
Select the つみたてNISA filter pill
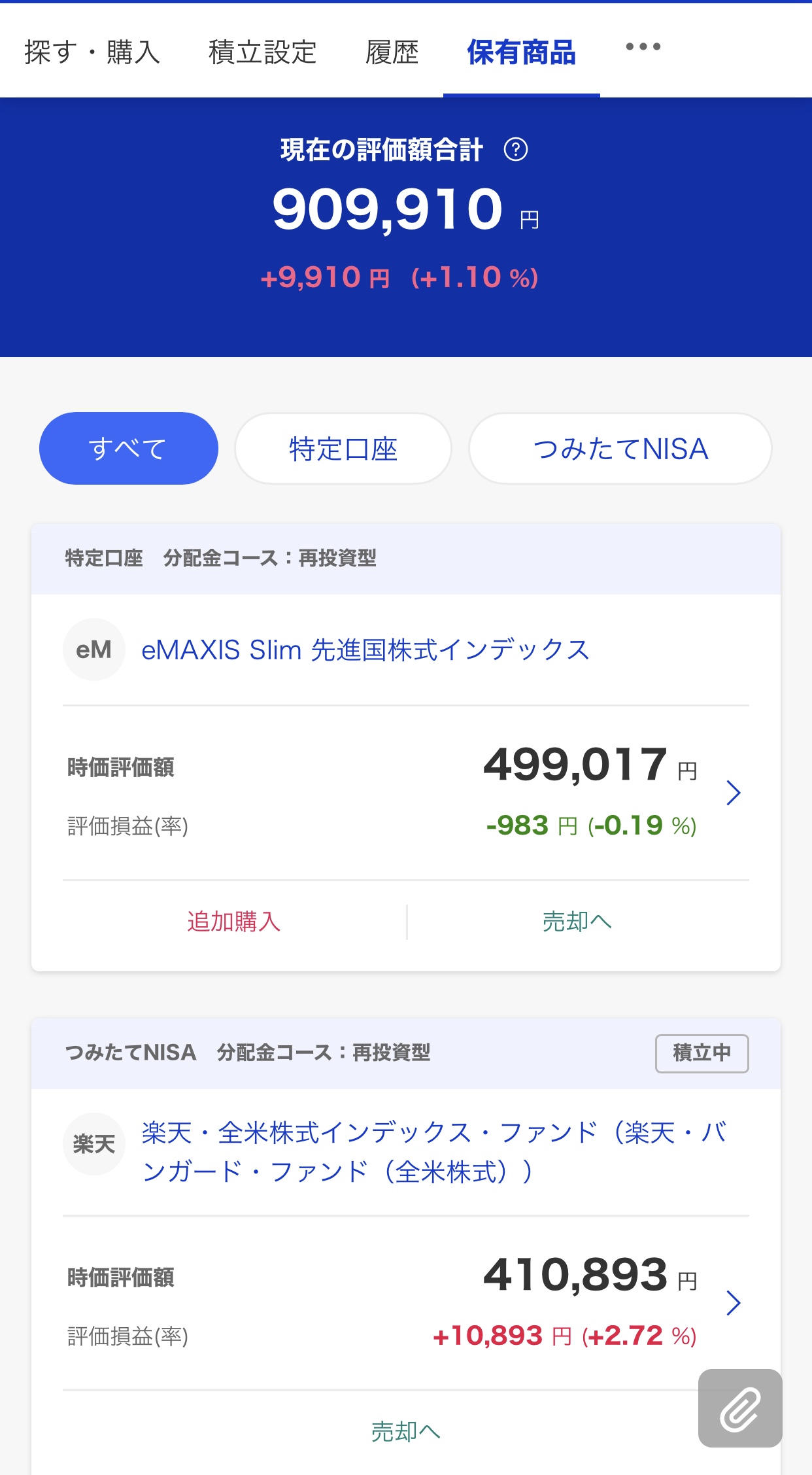click(x=620, y=448)
